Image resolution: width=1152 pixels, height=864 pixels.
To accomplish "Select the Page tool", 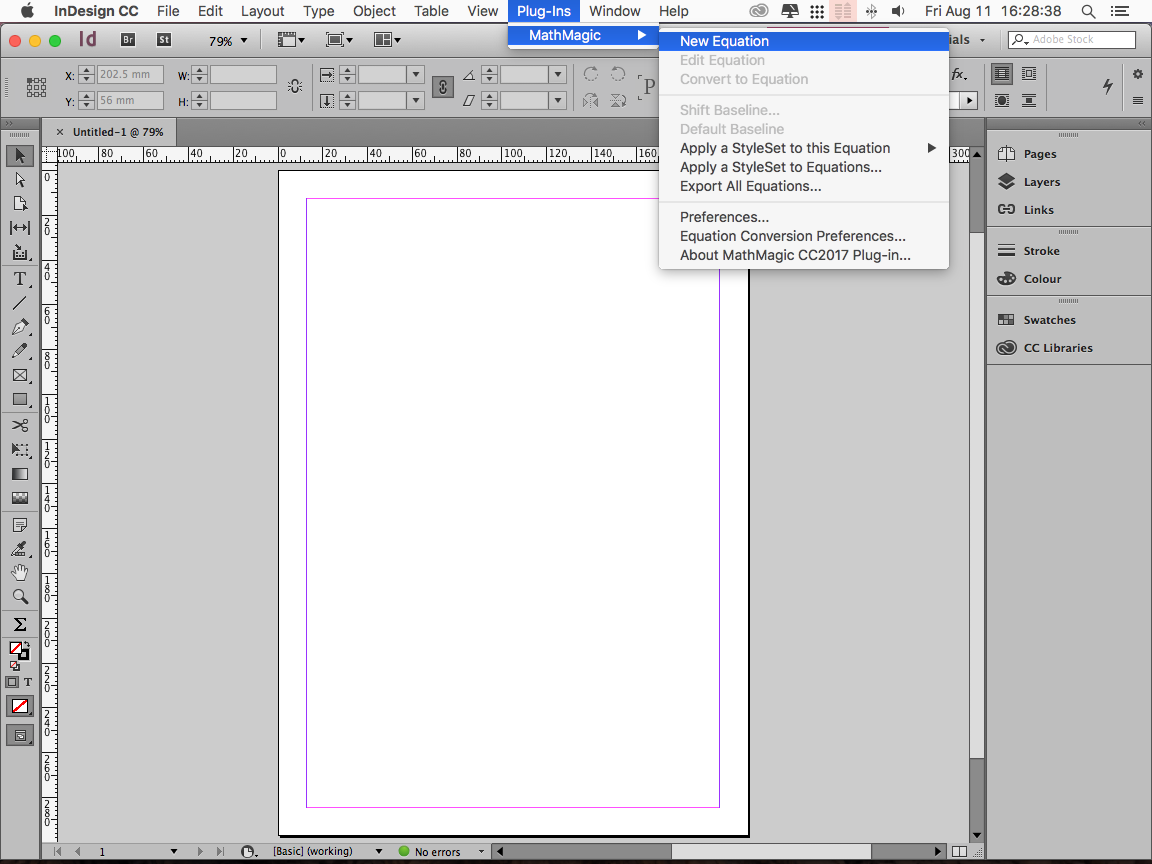I will click(20, 204).
